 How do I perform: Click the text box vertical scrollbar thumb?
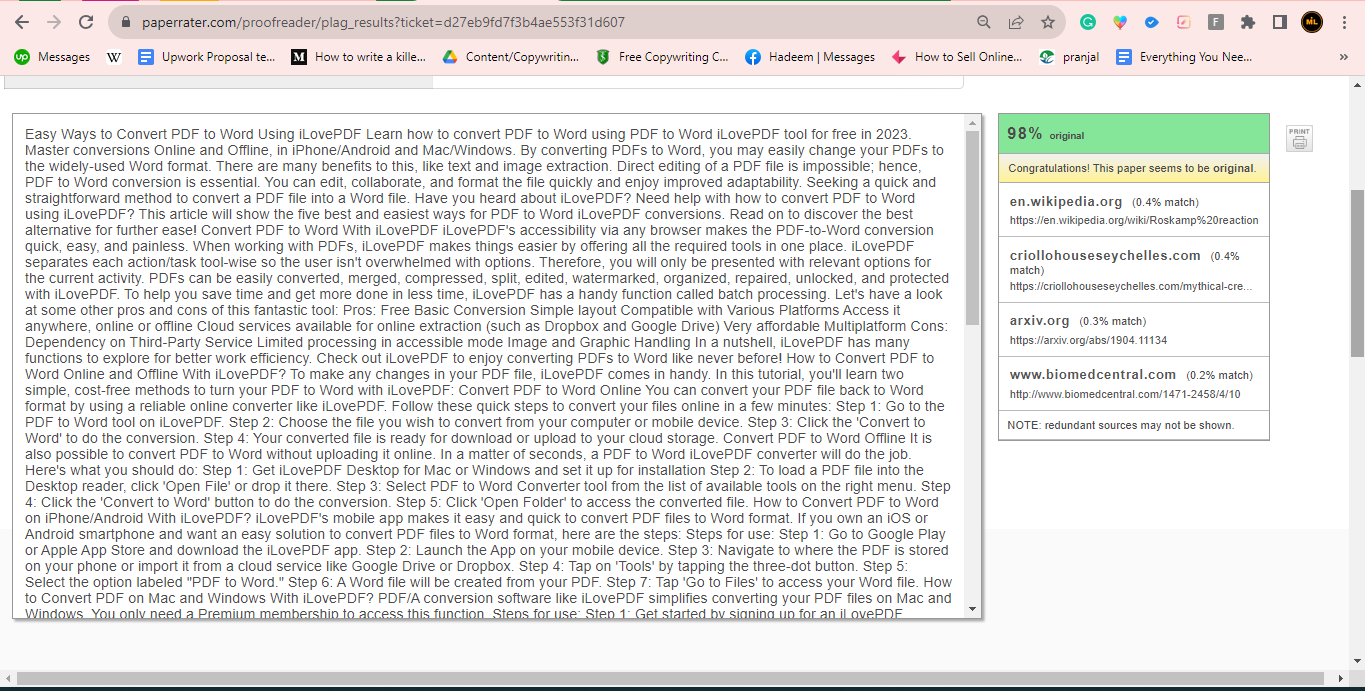pos(973,228)
